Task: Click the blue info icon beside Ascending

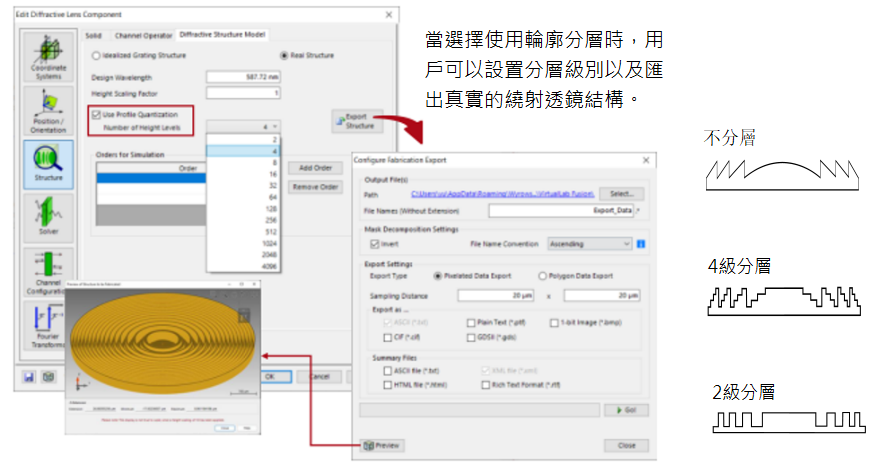Action: click(640, 243)
